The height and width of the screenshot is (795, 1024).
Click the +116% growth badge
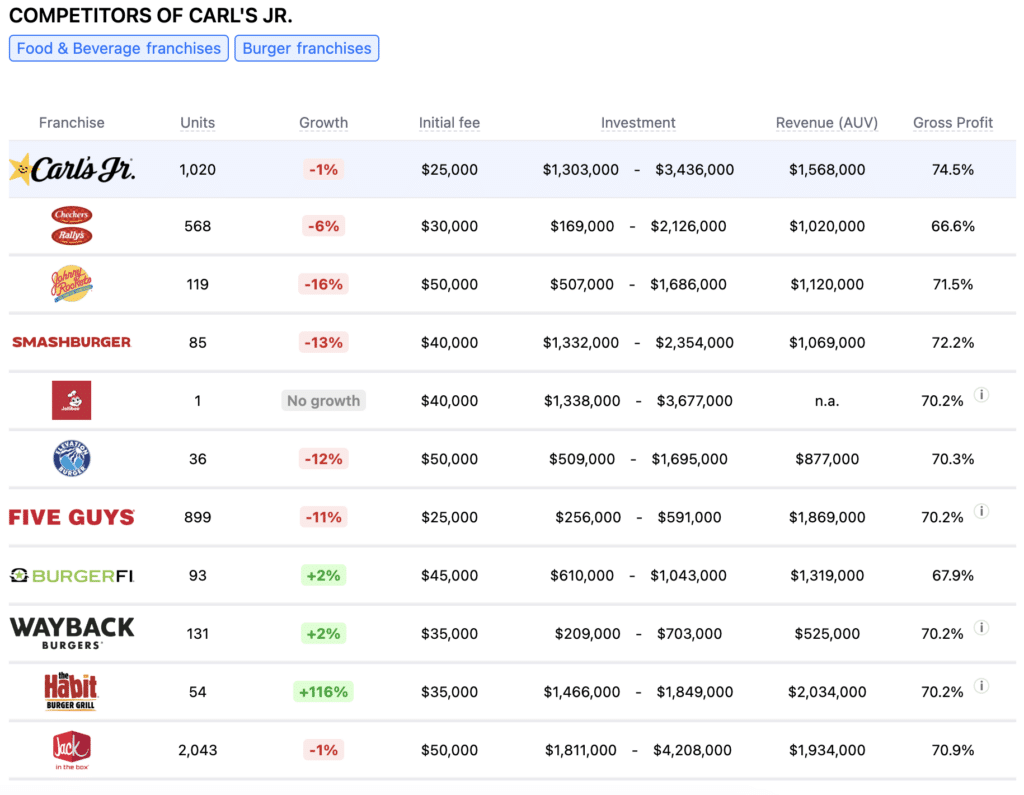pyautogui.click(x=323, y=692)
